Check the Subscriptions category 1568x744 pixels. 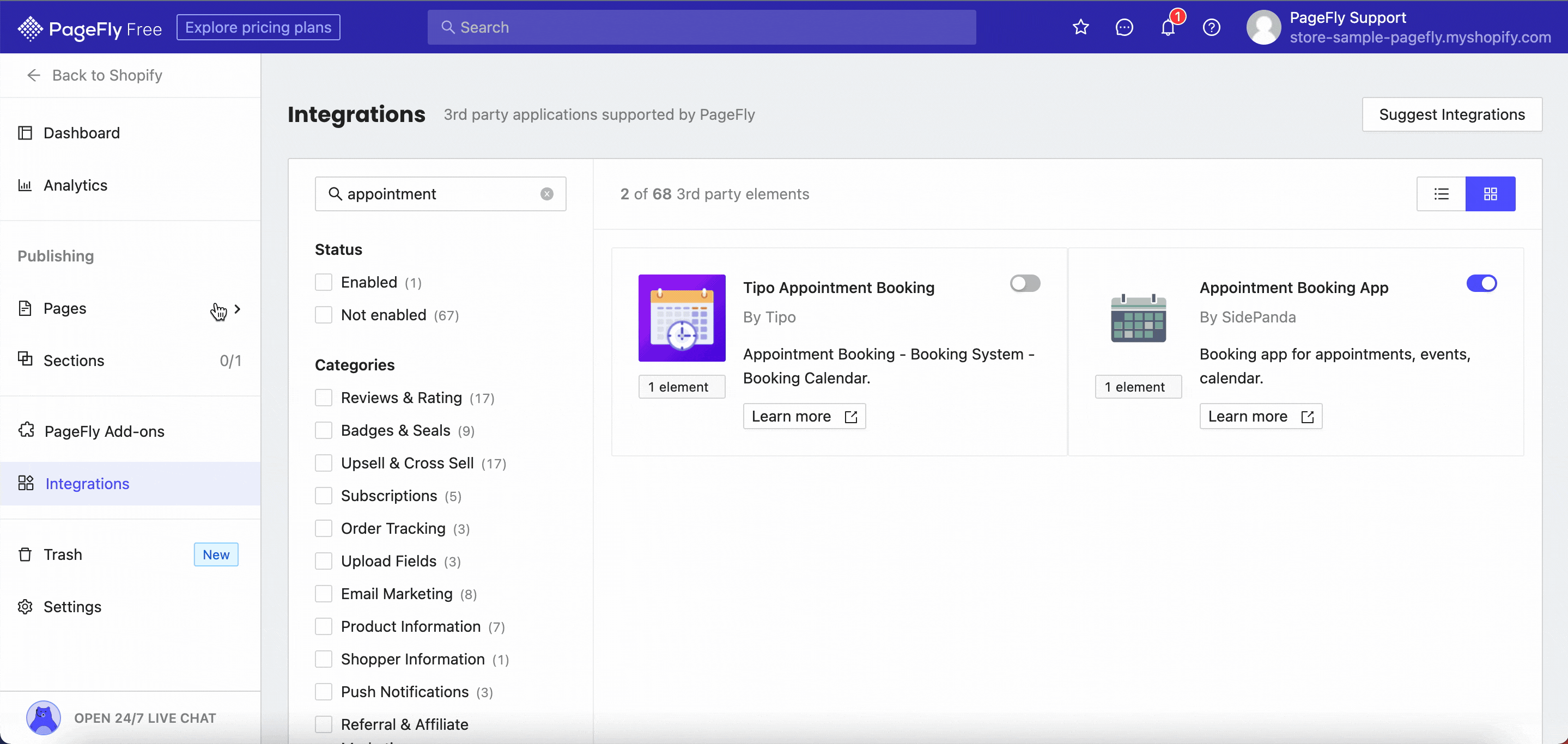tap(323, 496)
